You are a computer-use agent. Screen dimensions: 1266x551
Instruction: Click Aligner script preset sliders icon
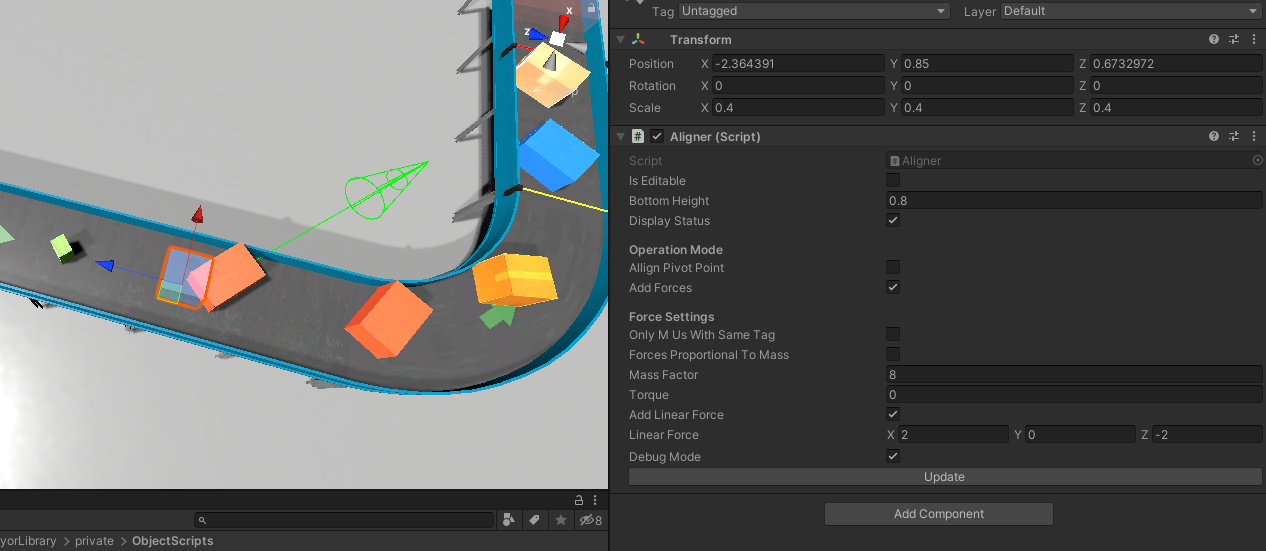(1234, 137)
